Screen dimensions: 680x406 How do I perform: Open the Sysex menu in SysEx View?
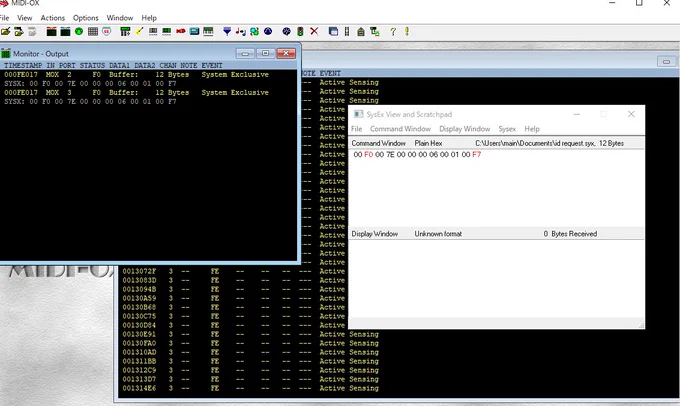[x=507, y=129]
